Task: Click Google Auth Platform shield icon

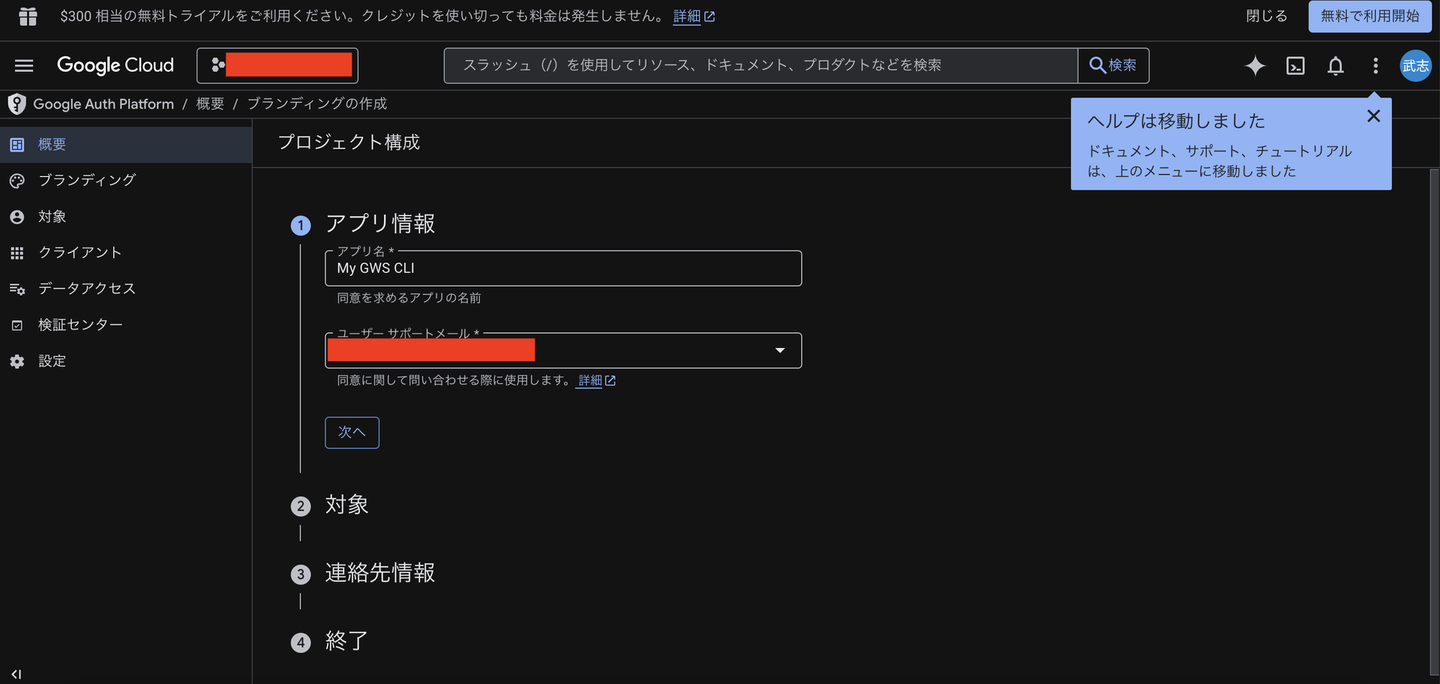Action: click(16, 104)
